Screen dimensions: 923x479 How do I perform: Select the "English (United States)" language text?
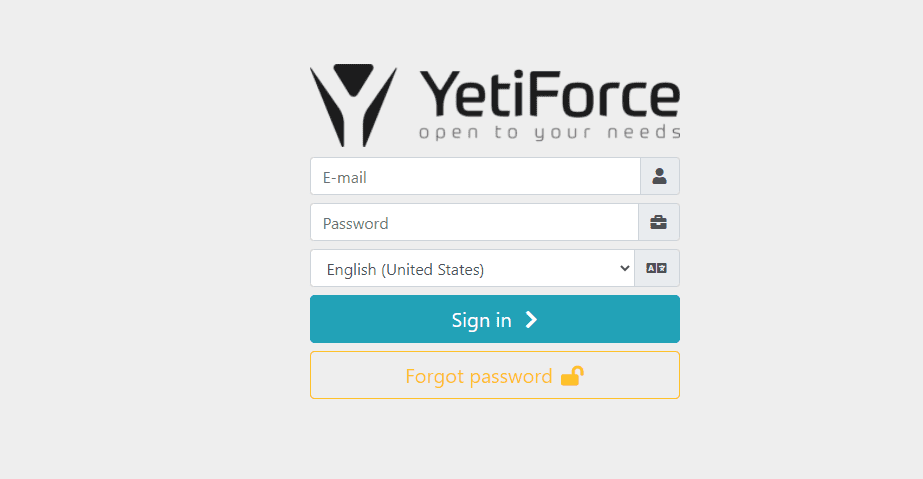click(x=405, y=269)
